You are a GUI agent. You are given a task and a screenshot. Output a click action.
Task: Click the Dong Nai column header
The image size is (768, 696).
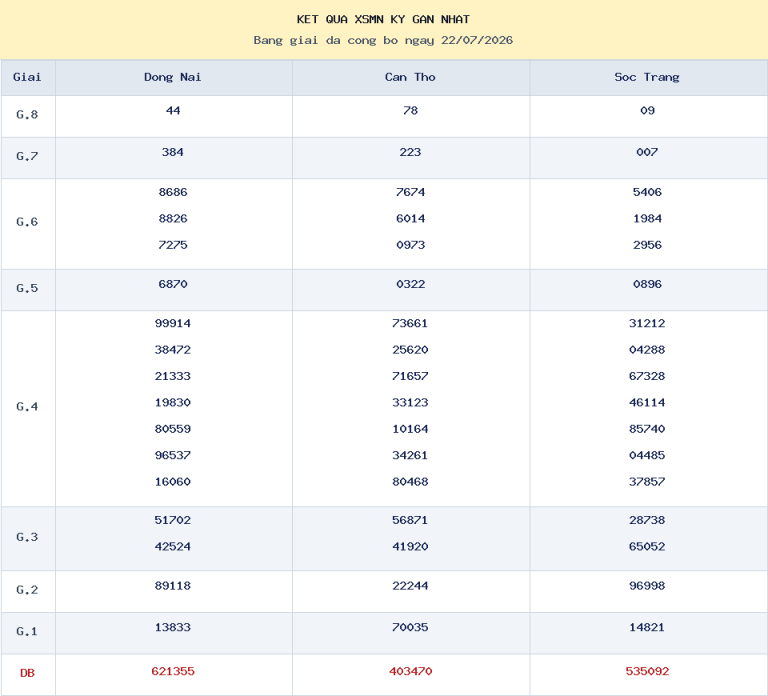click(173, 77)
